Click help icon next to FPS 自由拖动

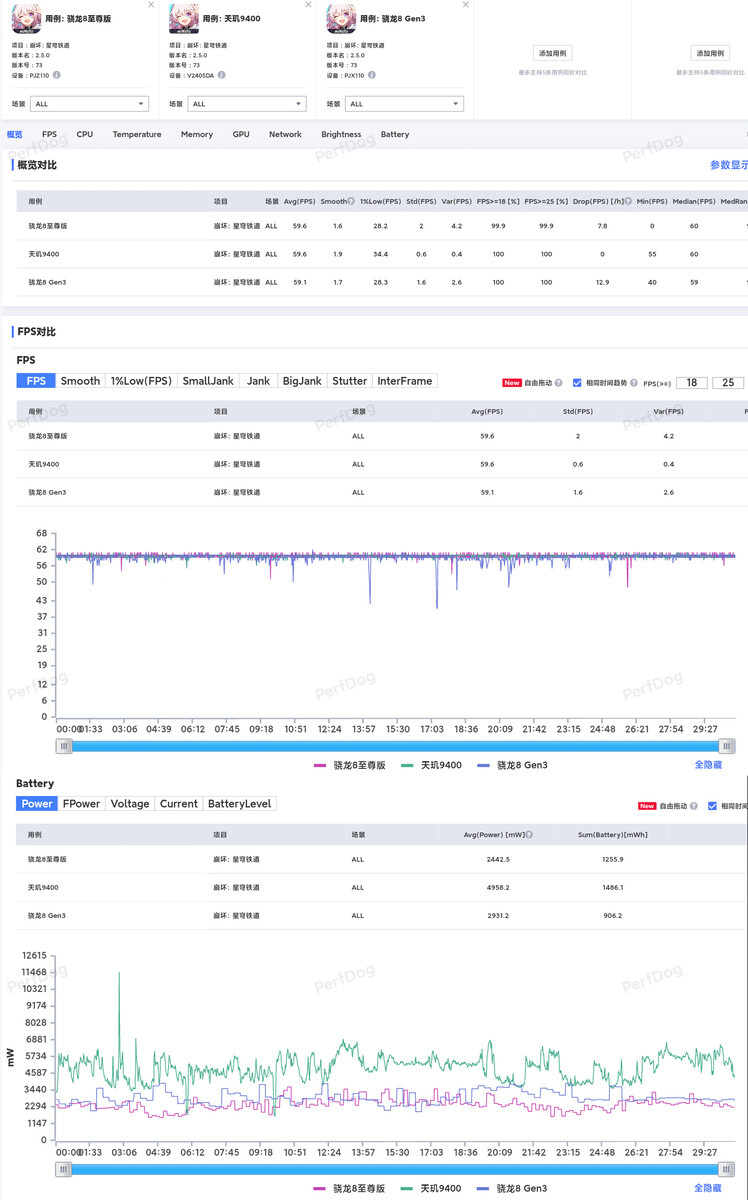(x=559, y=383)
